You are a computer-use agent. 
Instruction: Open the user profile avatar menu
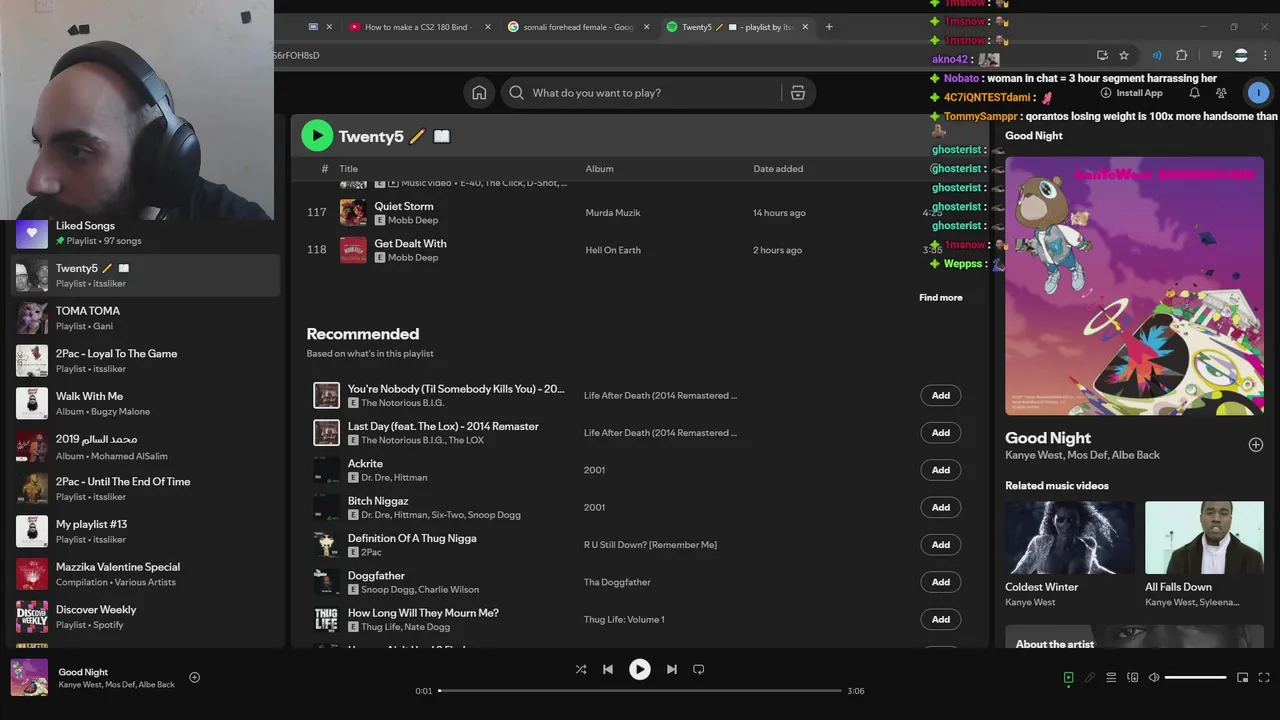tap(1258, 93)
